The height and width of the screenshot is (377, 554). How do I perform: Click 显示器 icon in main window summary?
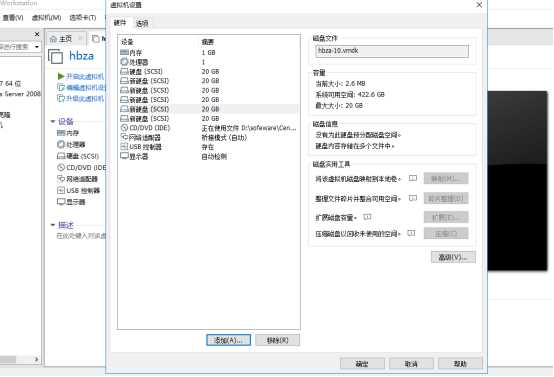61,202
